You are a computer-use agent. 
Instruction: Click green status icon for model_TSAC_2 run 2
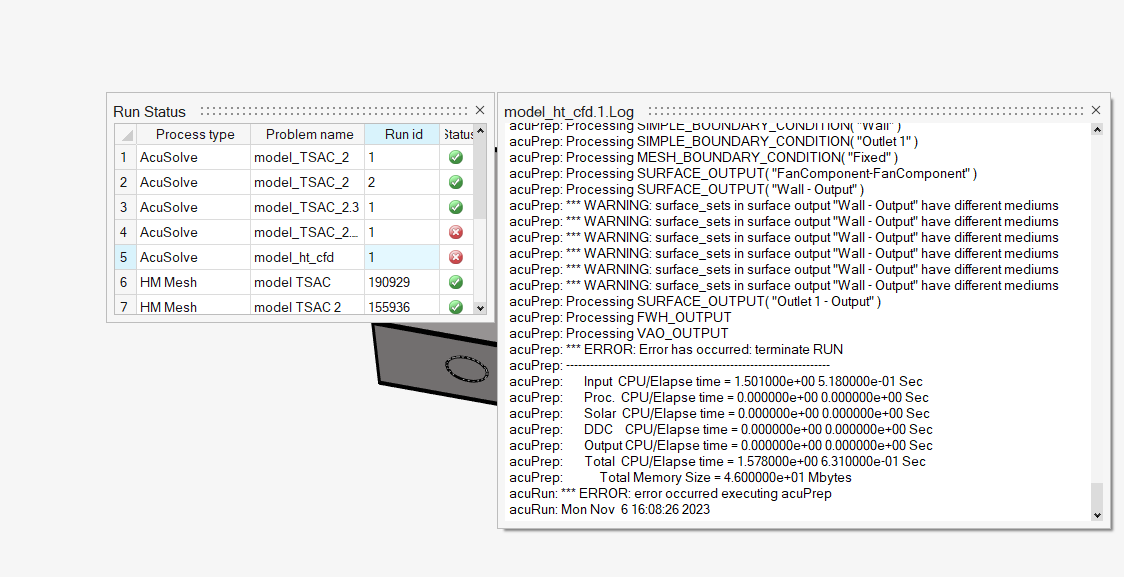(x=456, y=182)
